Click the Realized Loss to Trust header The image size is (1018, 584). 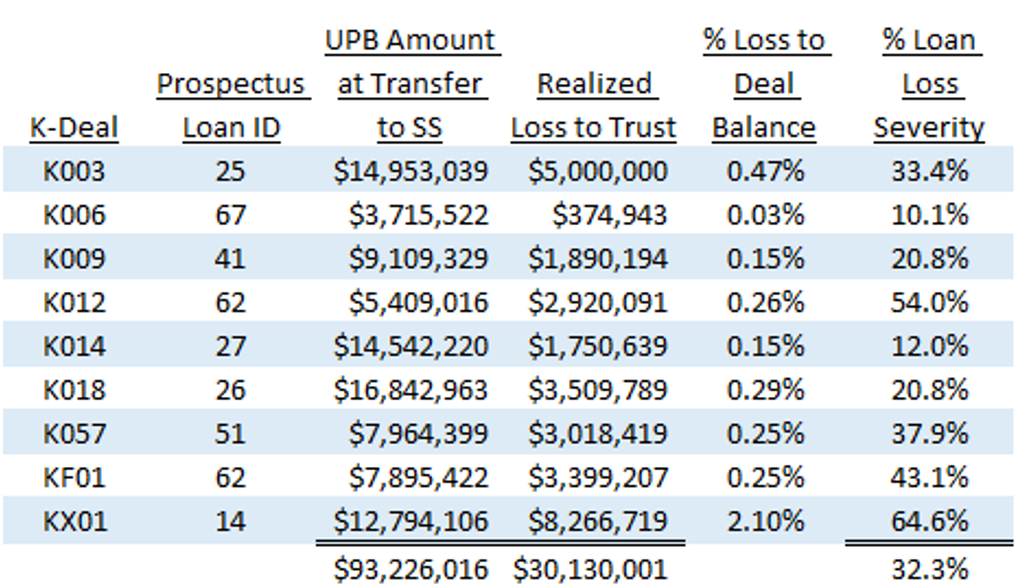click(594, 106)
